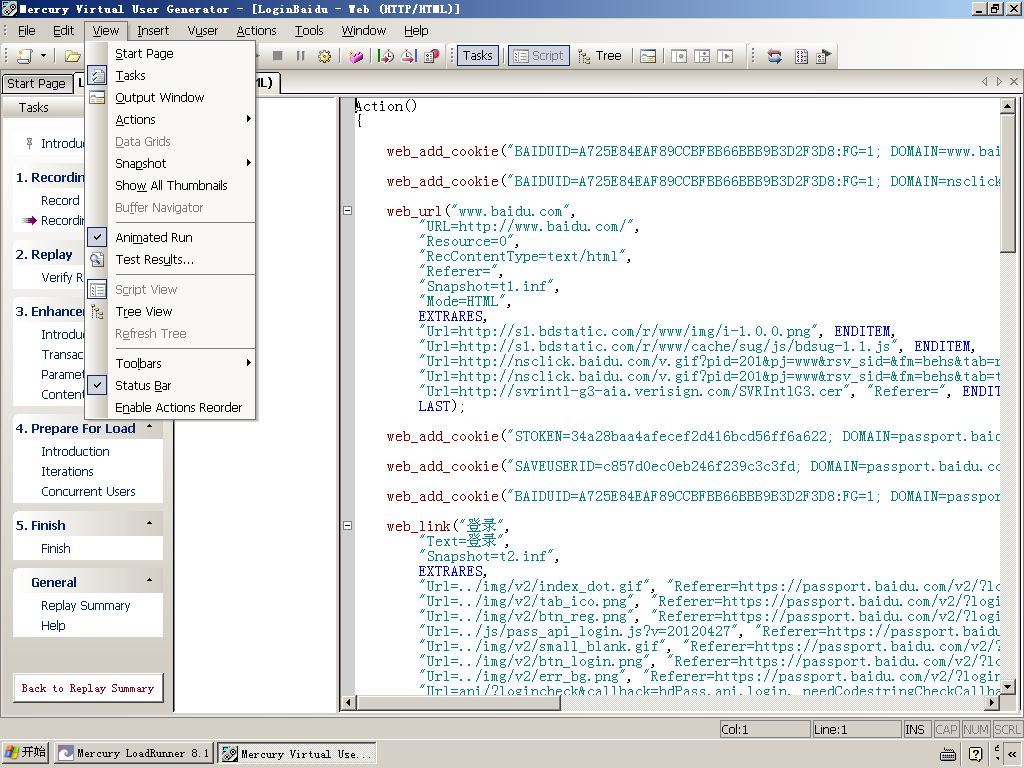Open run-time settings via the gear icon
This screenshot has height=768, width=1024.
[324, 56]
